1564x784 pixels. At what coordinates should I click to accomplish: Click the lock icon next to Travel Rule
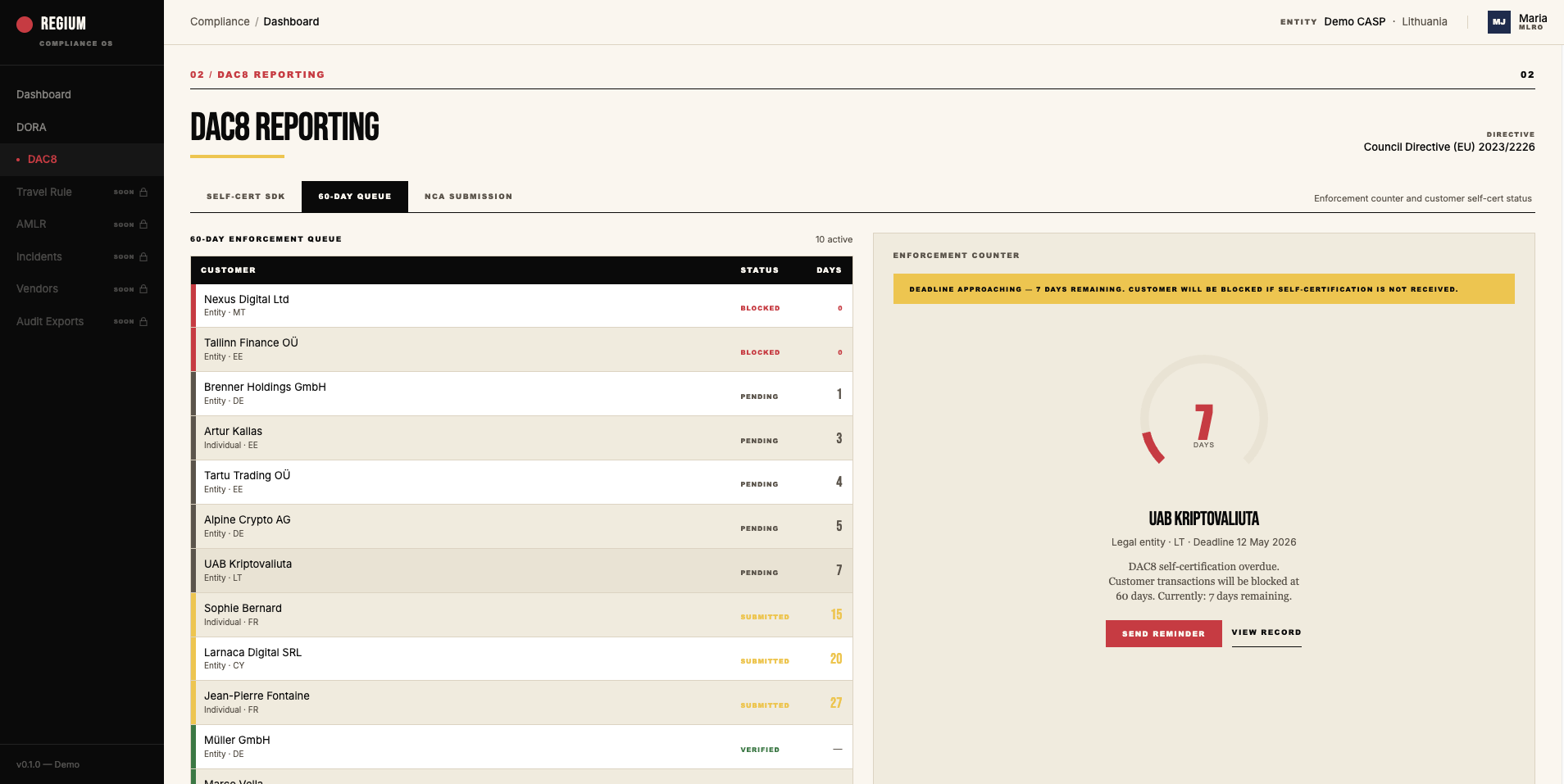tap(143, 192)
